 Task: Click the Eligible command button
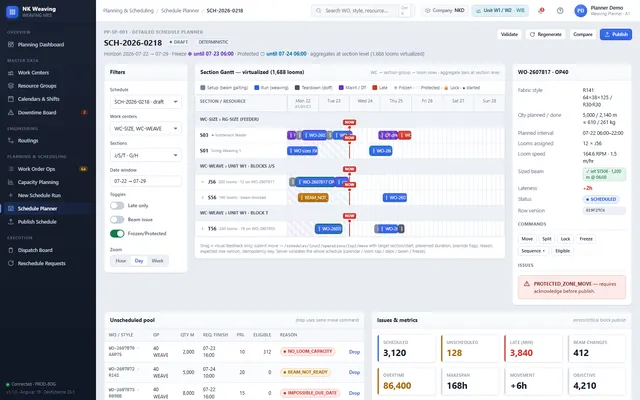tap(562, 251)
